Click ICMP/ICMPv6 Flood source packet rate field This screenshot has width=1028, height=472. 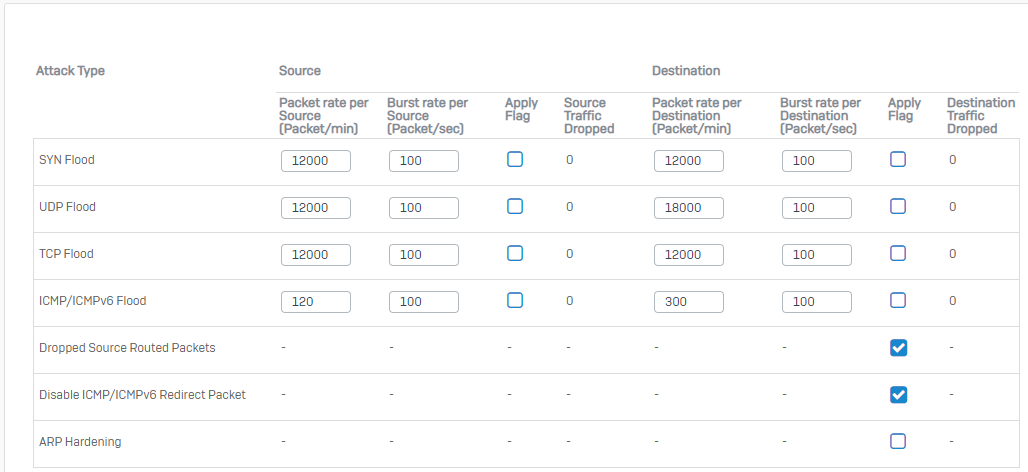316,301
